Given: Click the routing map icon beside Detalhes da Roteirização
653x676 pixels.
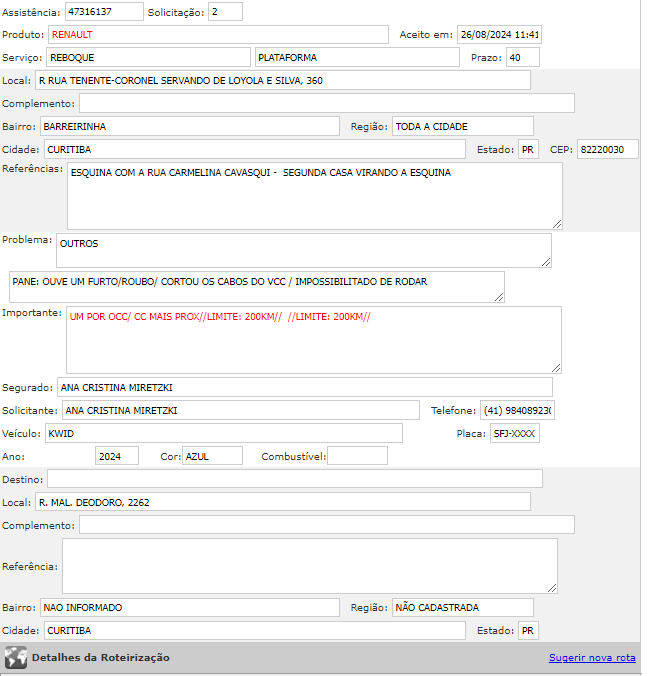Looking at the screenshot, I should (15, 657).
